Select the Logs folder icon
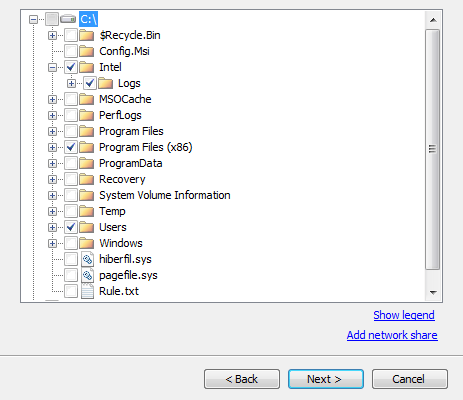 coord(106,83)
